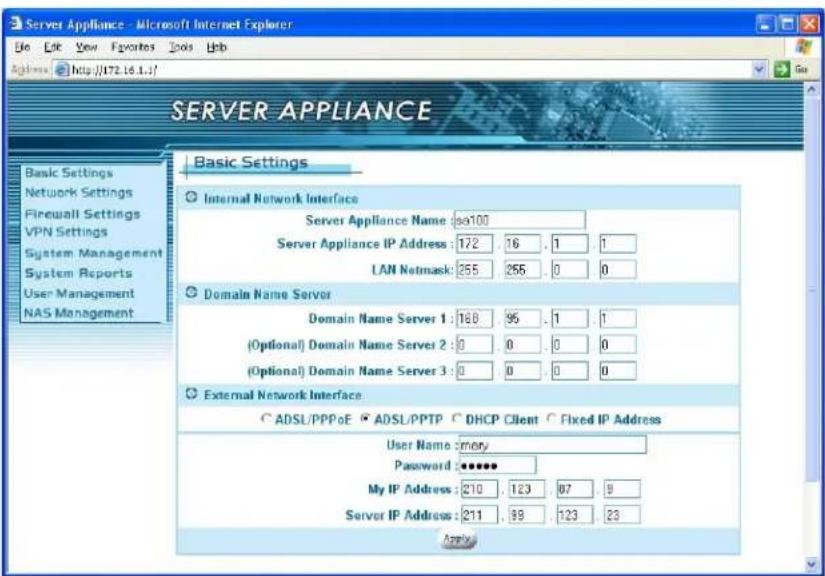This screenshot has width=825, height=576.
Task: Open Basic Settings in the sidebar
Action: (x=69, y=173)
